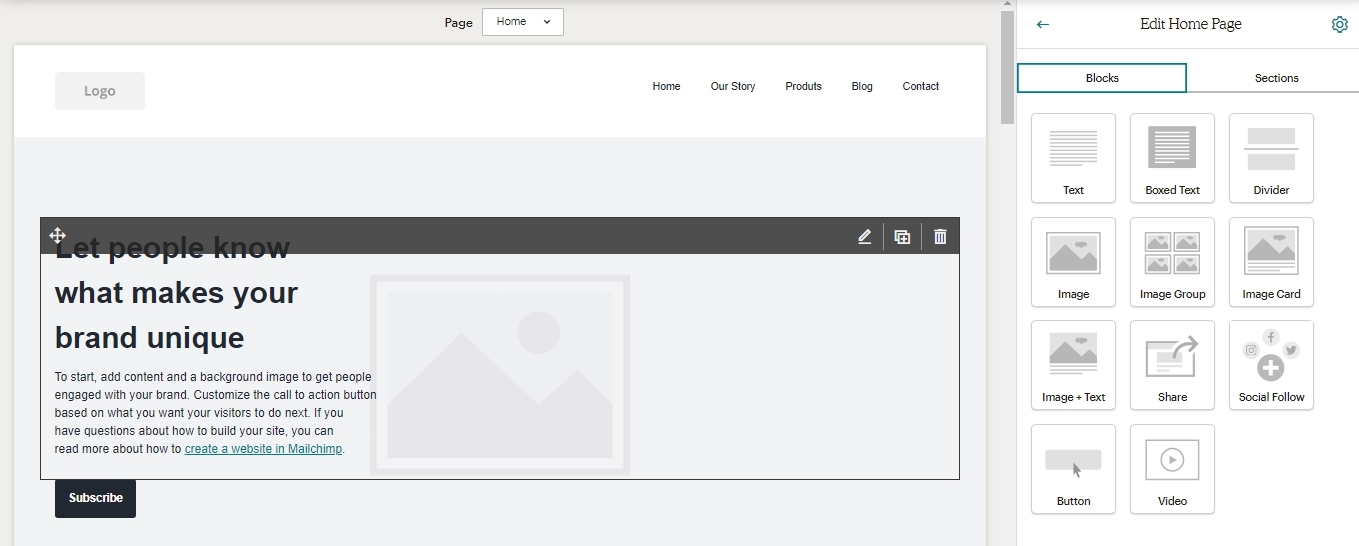The width and height of the screenshot is (1359, 546).
Task: Add an Image Card block
Action: (x=1271, y=262)
